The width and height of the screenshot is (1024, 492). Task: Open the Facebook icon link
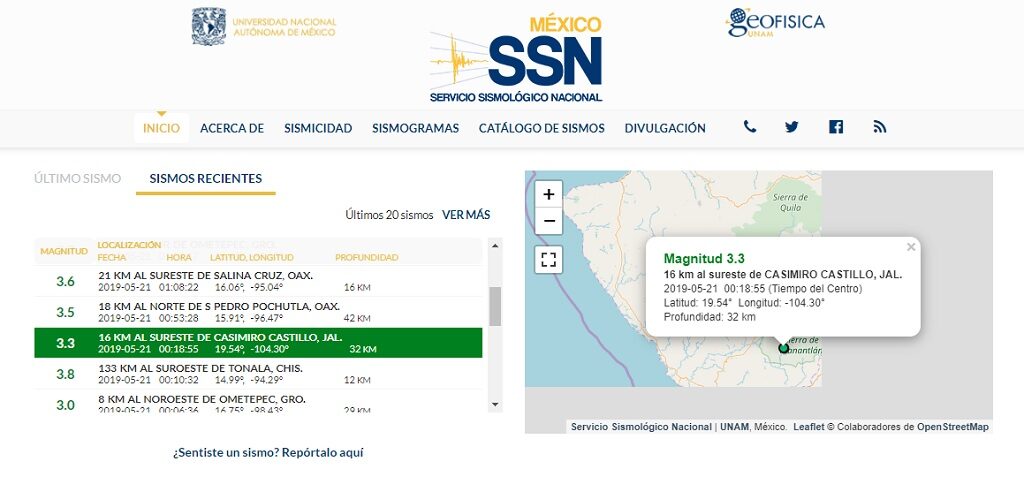pyautogui.click(x=836, y=127)
